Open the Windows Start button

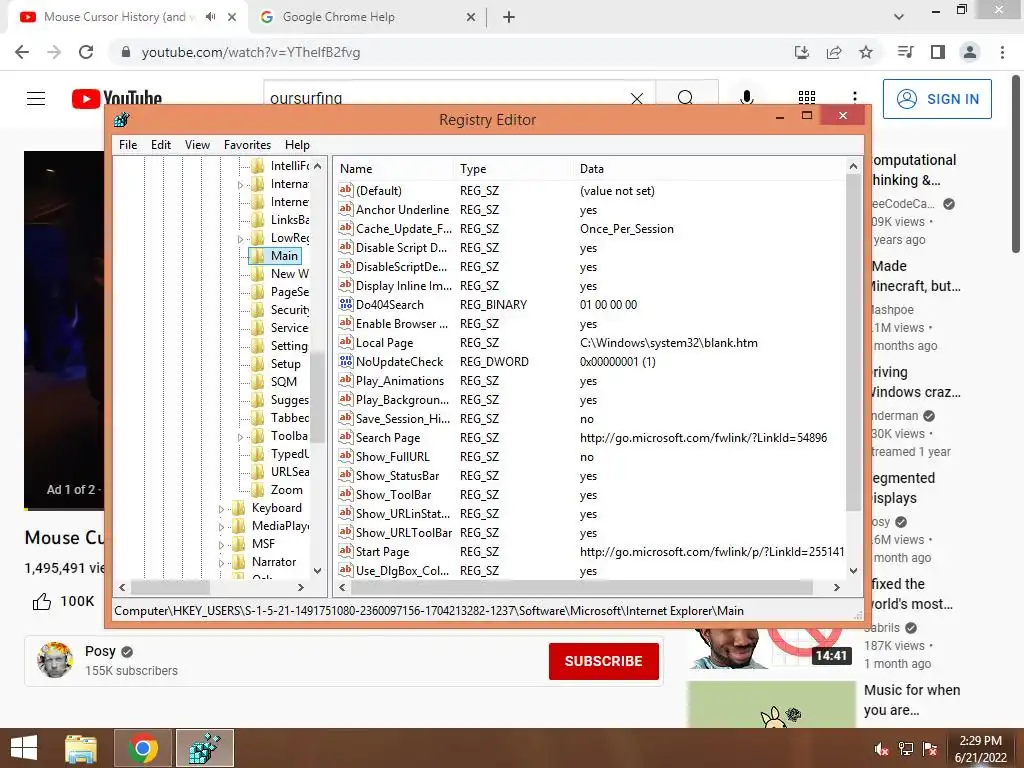tap(24, 748)
